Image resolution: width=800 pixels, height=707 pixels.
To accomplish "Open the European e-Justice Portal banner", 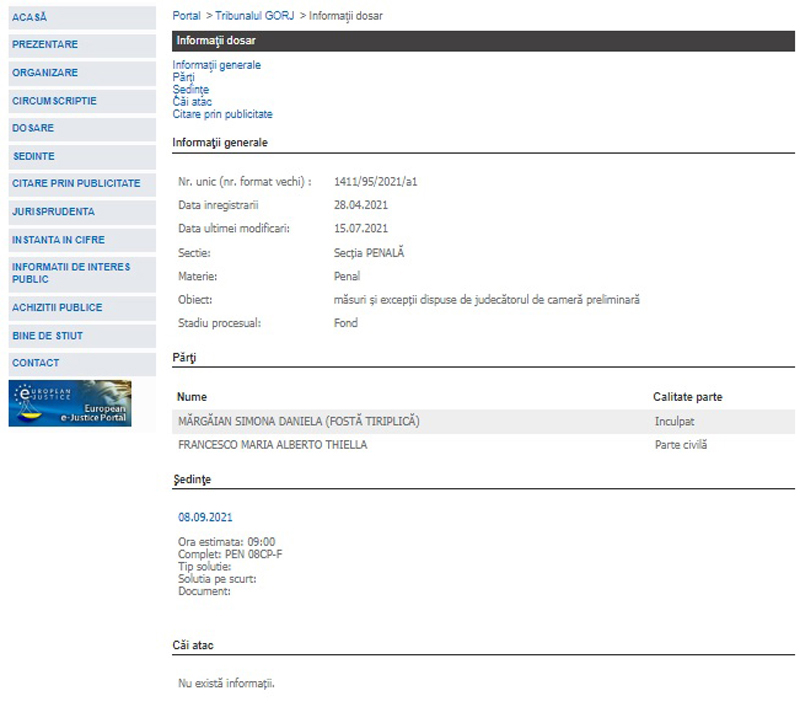I will (70, 403).
